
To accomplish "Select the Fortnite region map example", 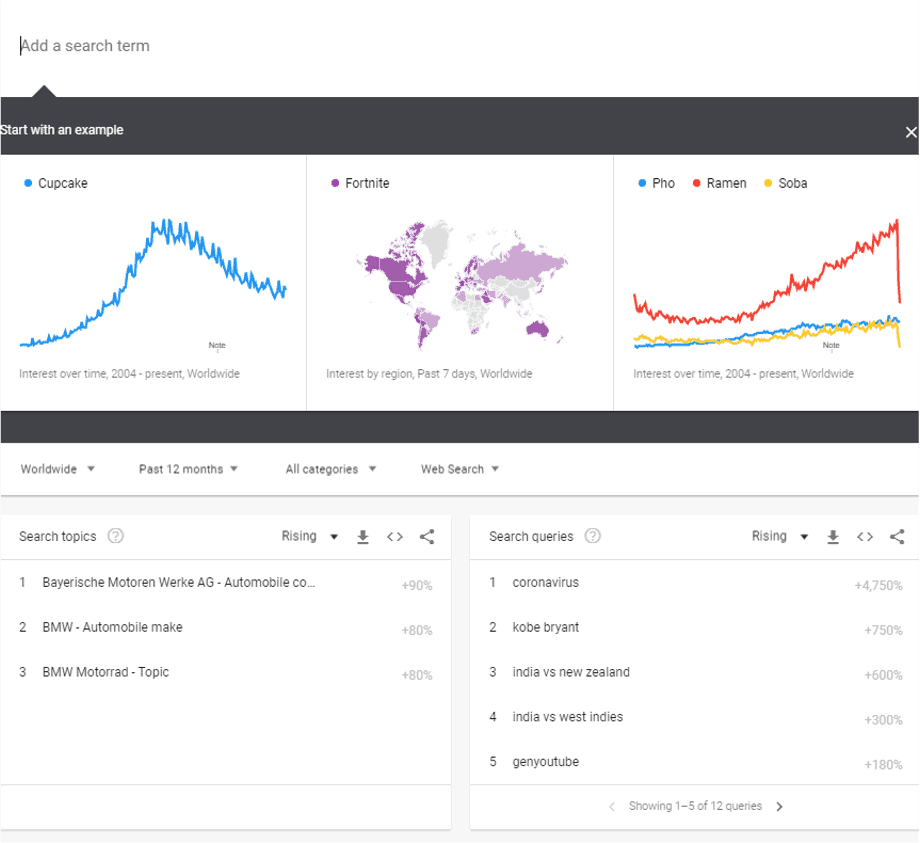I will pyautogui.click(x=460, y=282).
